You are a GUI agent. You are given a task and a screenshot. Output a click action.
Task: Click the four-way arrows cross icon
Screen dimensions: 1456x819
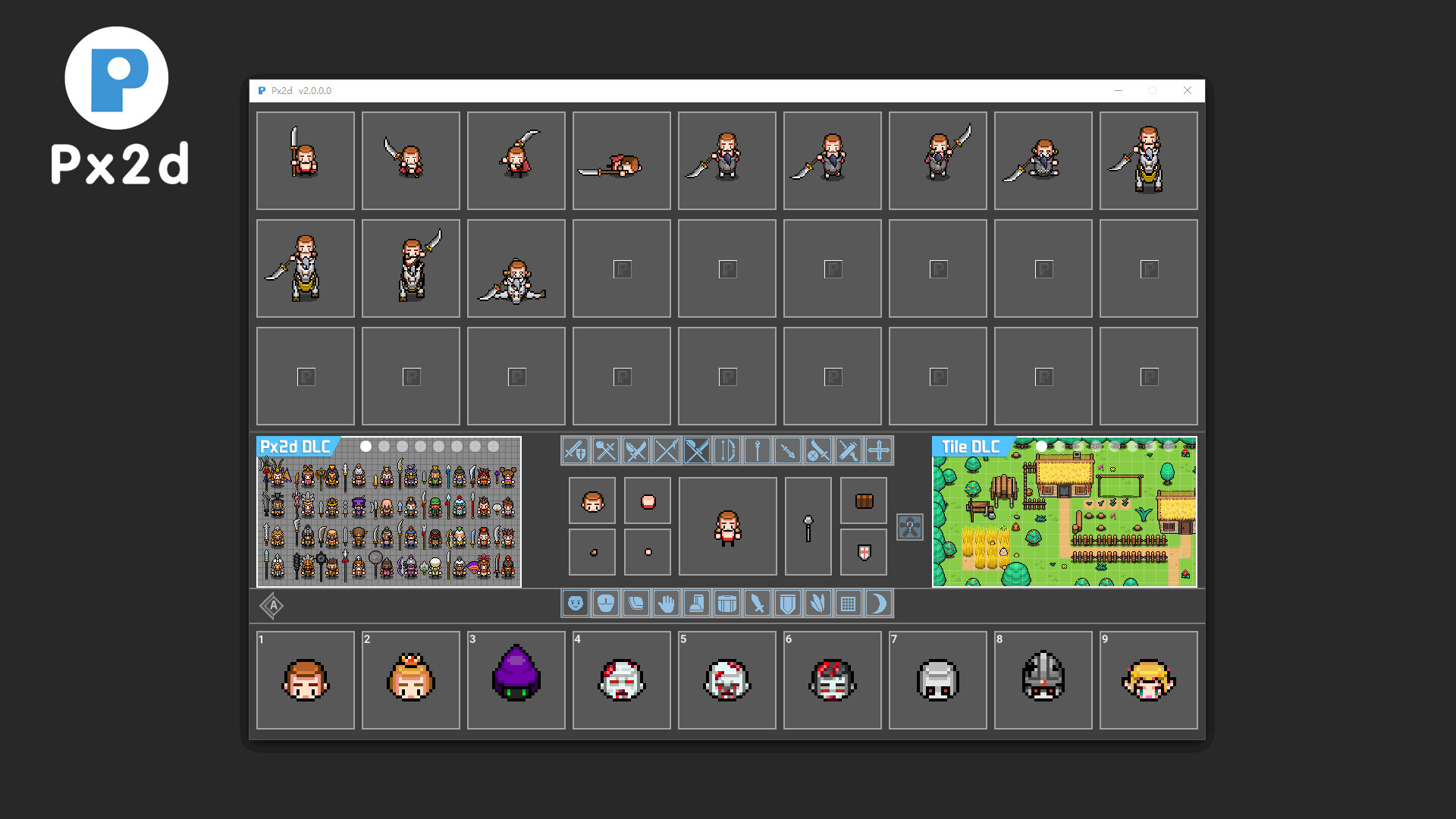point(878,451)
